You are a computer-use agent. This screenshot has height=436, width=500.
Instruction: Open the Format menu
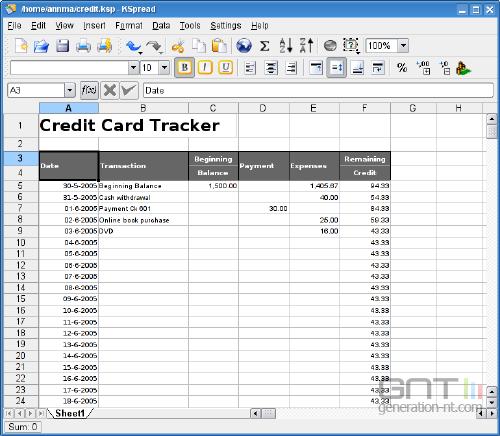pyautogui.click(x=129, y=26)
